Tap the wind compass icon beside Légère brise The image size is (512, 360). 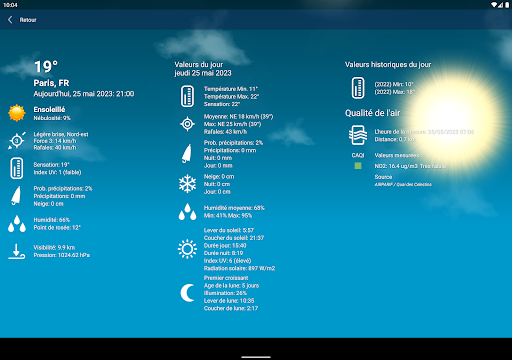coord(17,140)
